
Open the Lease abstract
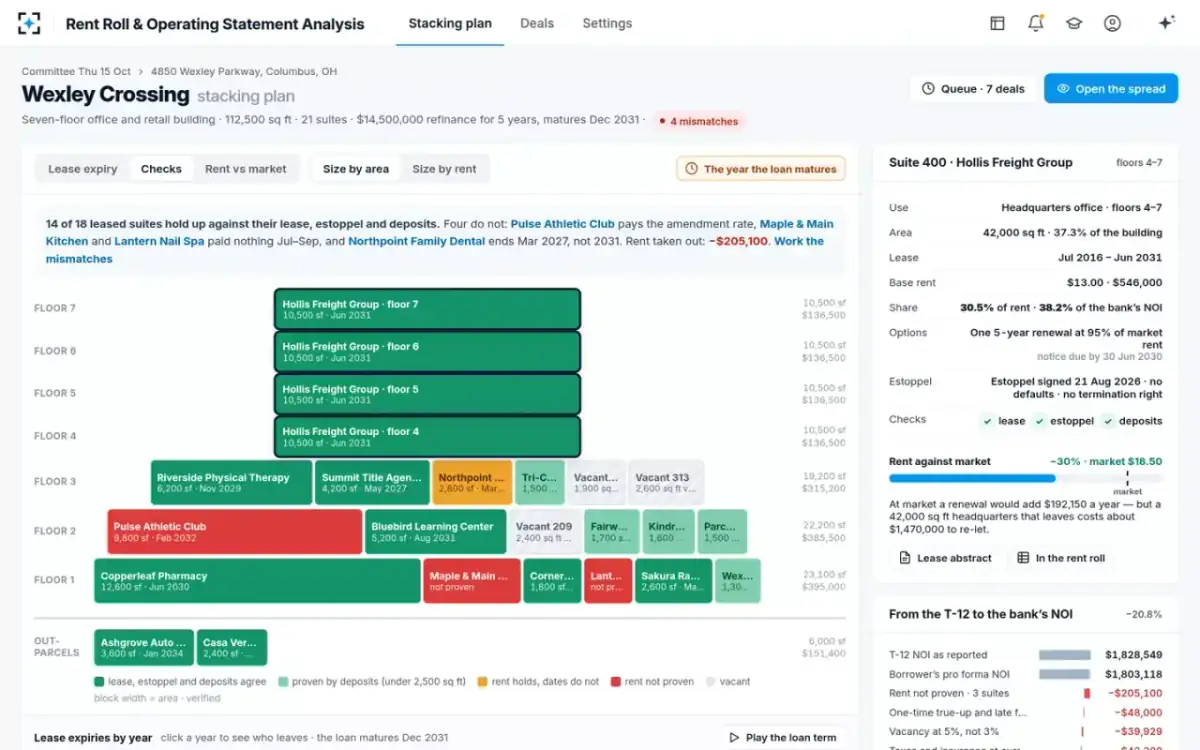pos(945,558)
